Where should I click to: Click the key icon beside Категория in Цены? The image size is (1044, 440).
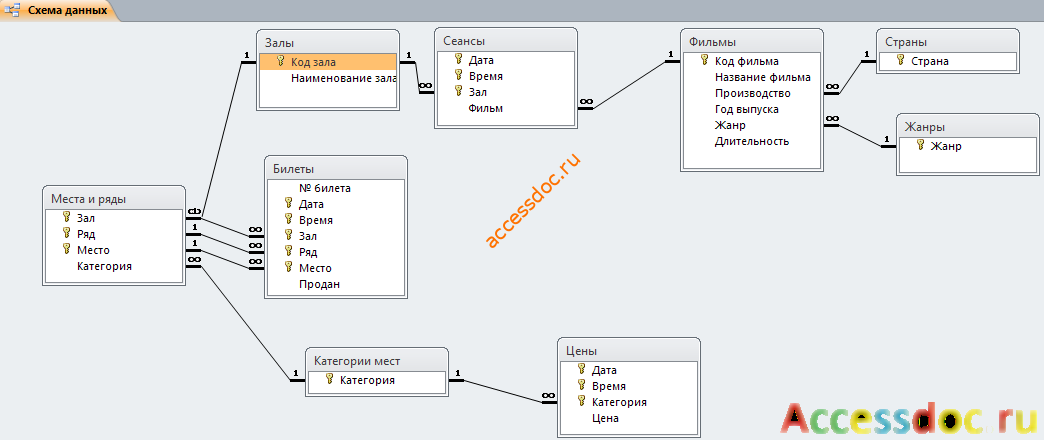[x=581, y=401]
